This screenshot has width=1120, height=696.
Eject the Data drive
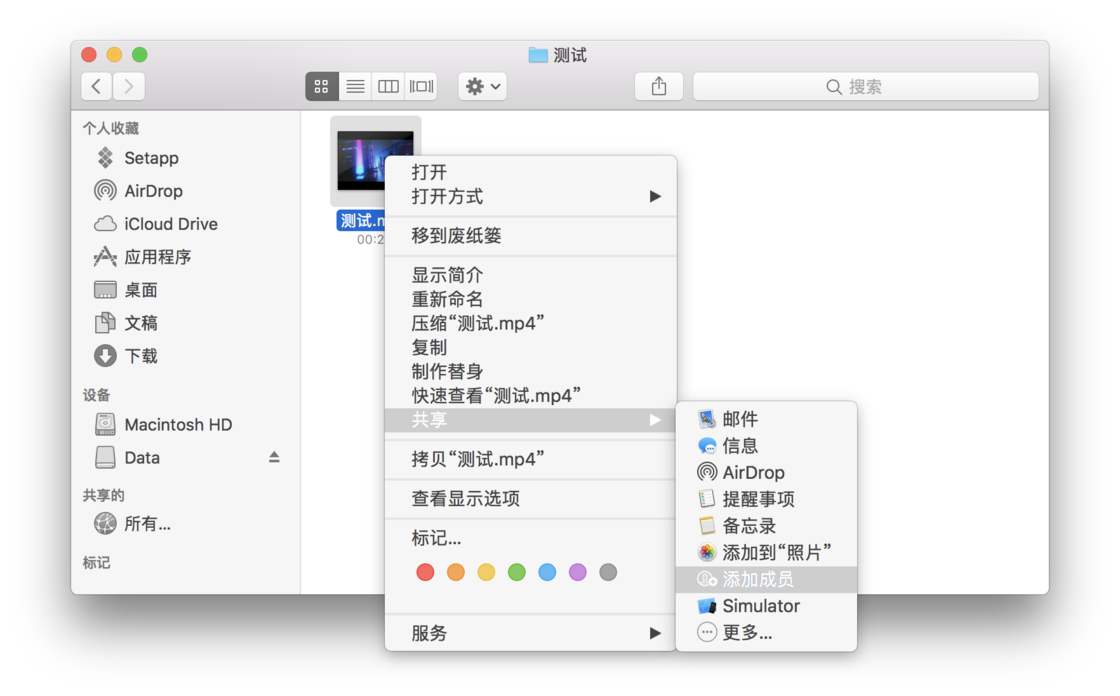pyautogui.click(x=272, y=457)
